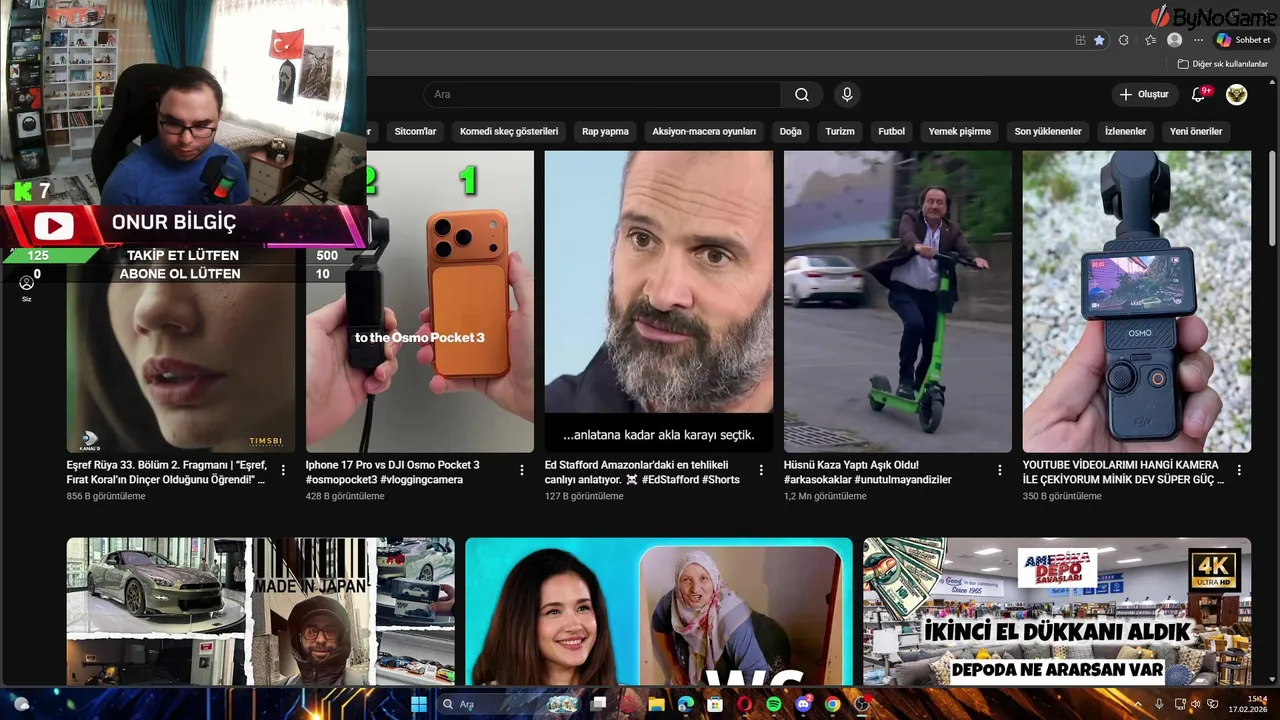
Task: Open the YouTube notifications bell
Action: [x=1199, y=94]
